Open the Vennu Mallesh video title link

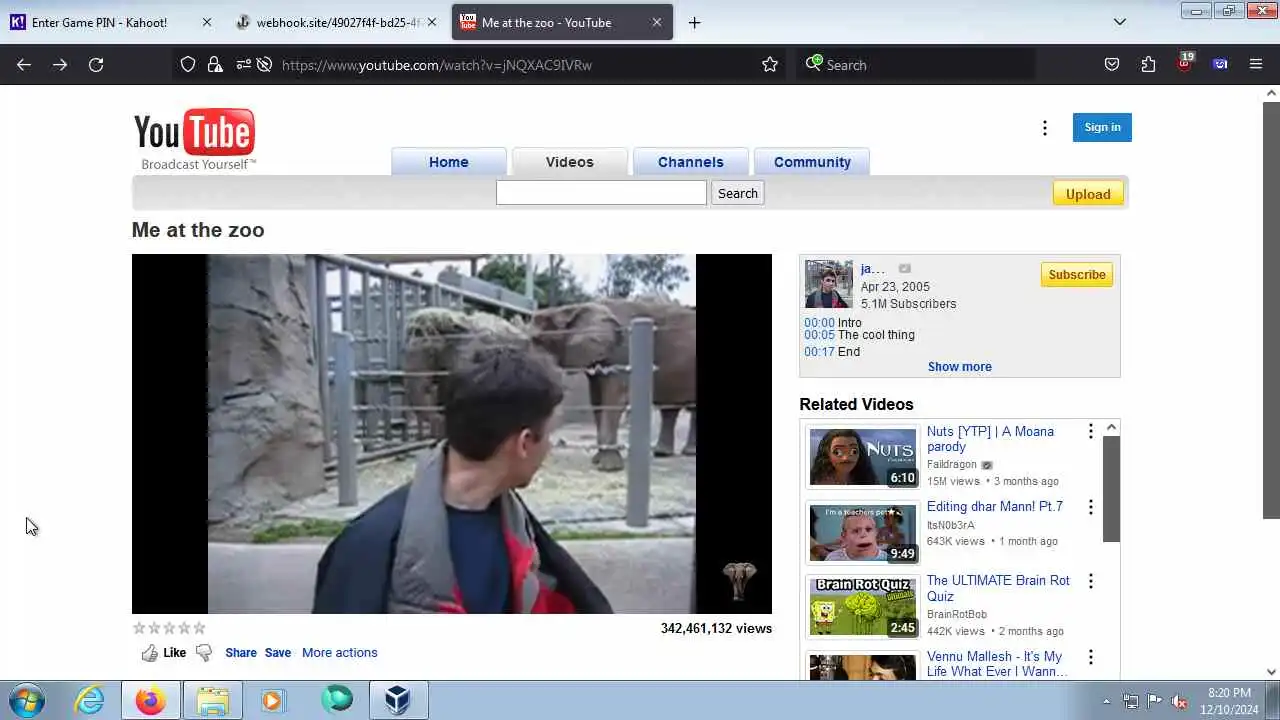997,664
